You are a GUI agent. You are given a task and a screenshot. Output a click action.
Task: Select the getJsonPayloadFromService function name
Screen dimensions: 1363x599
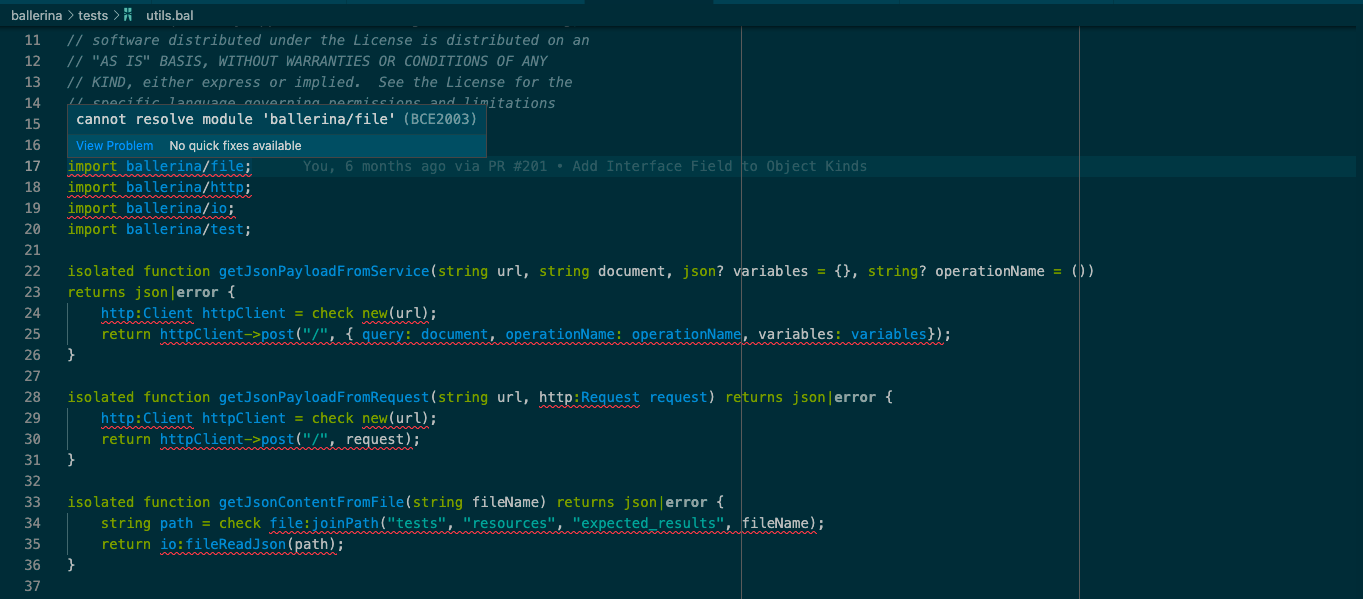pos(323,270)
